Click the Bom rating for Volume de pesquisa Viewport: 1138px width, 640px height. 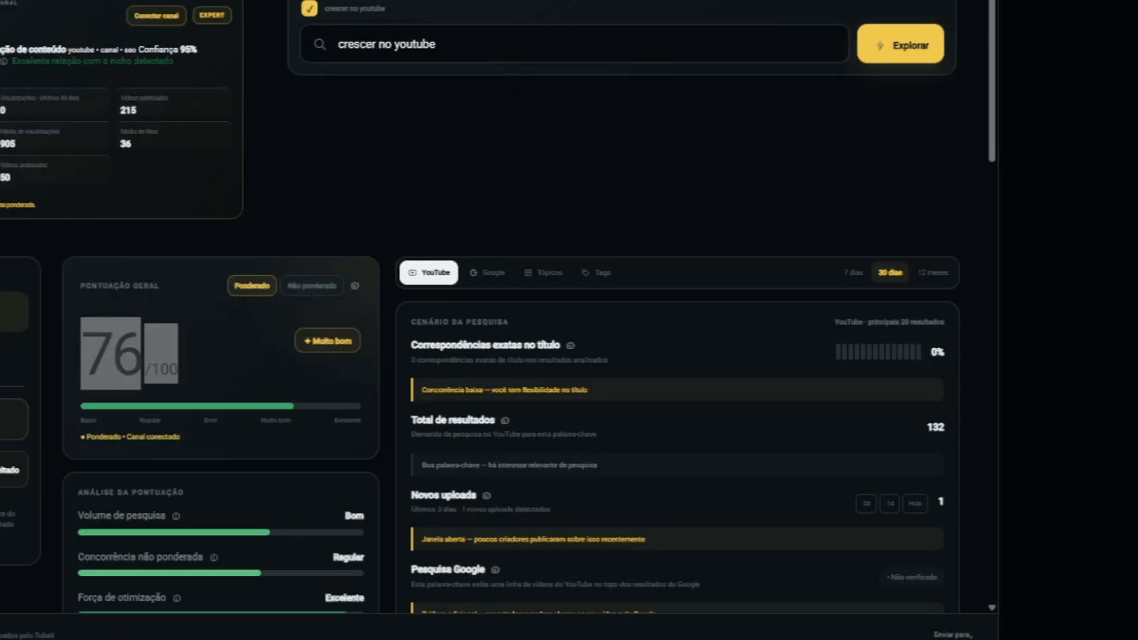(x=354, y=516)
